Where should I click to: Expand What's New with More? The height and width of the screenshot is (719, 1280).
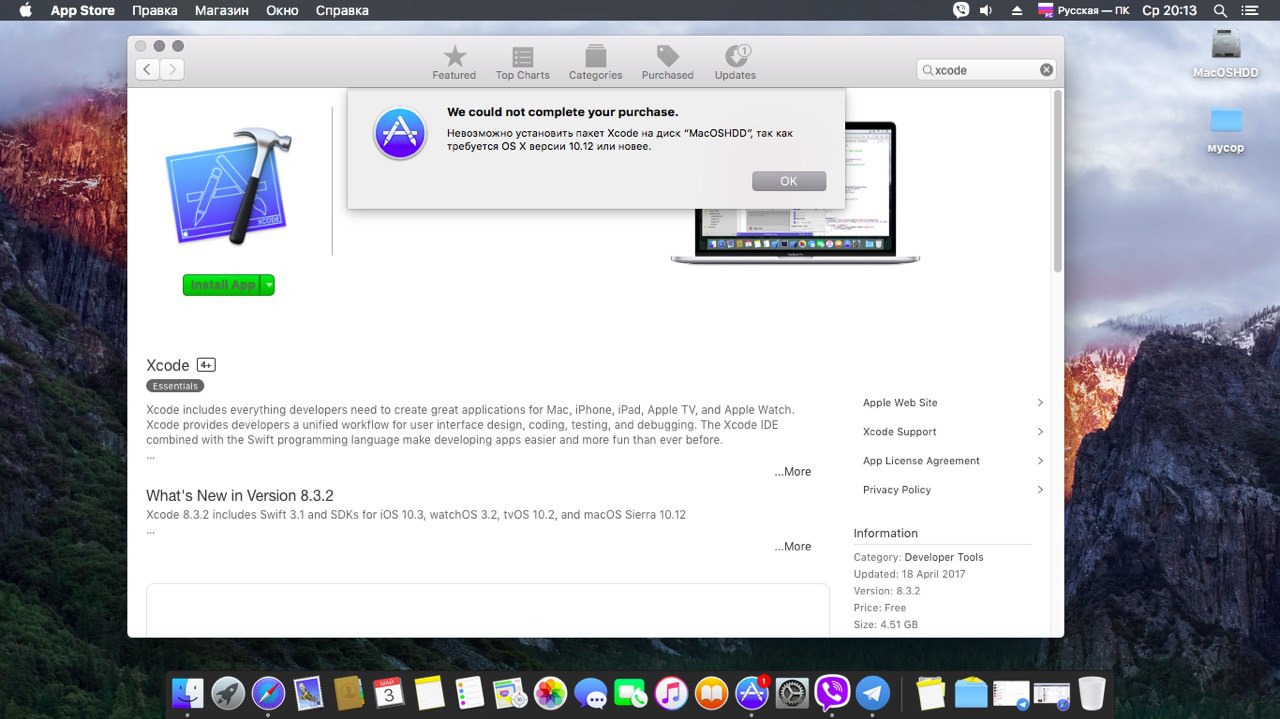tap(793, 547)
